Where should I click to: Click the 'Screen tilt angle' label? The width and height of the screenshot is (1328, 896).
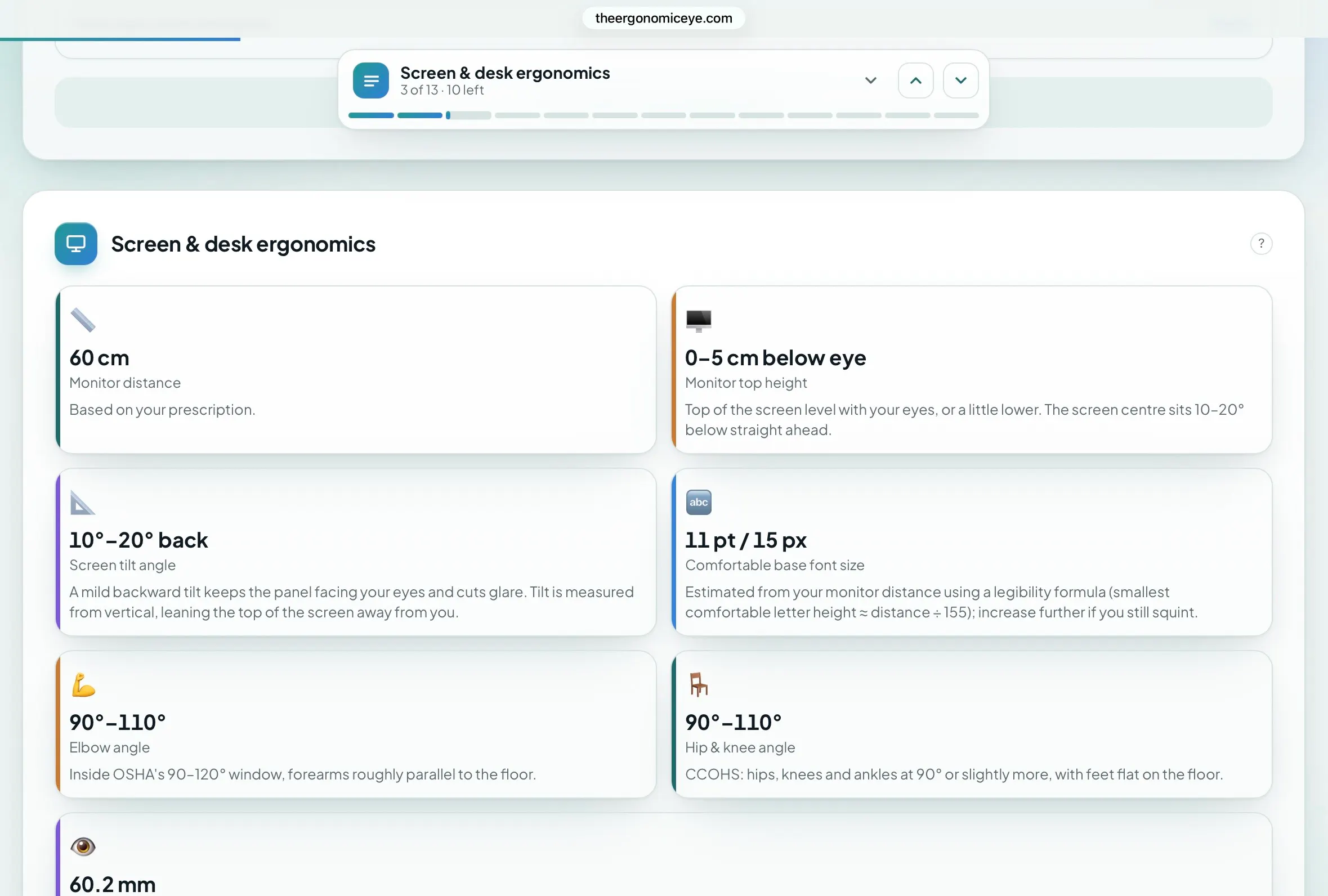click(x=122, y=565)
